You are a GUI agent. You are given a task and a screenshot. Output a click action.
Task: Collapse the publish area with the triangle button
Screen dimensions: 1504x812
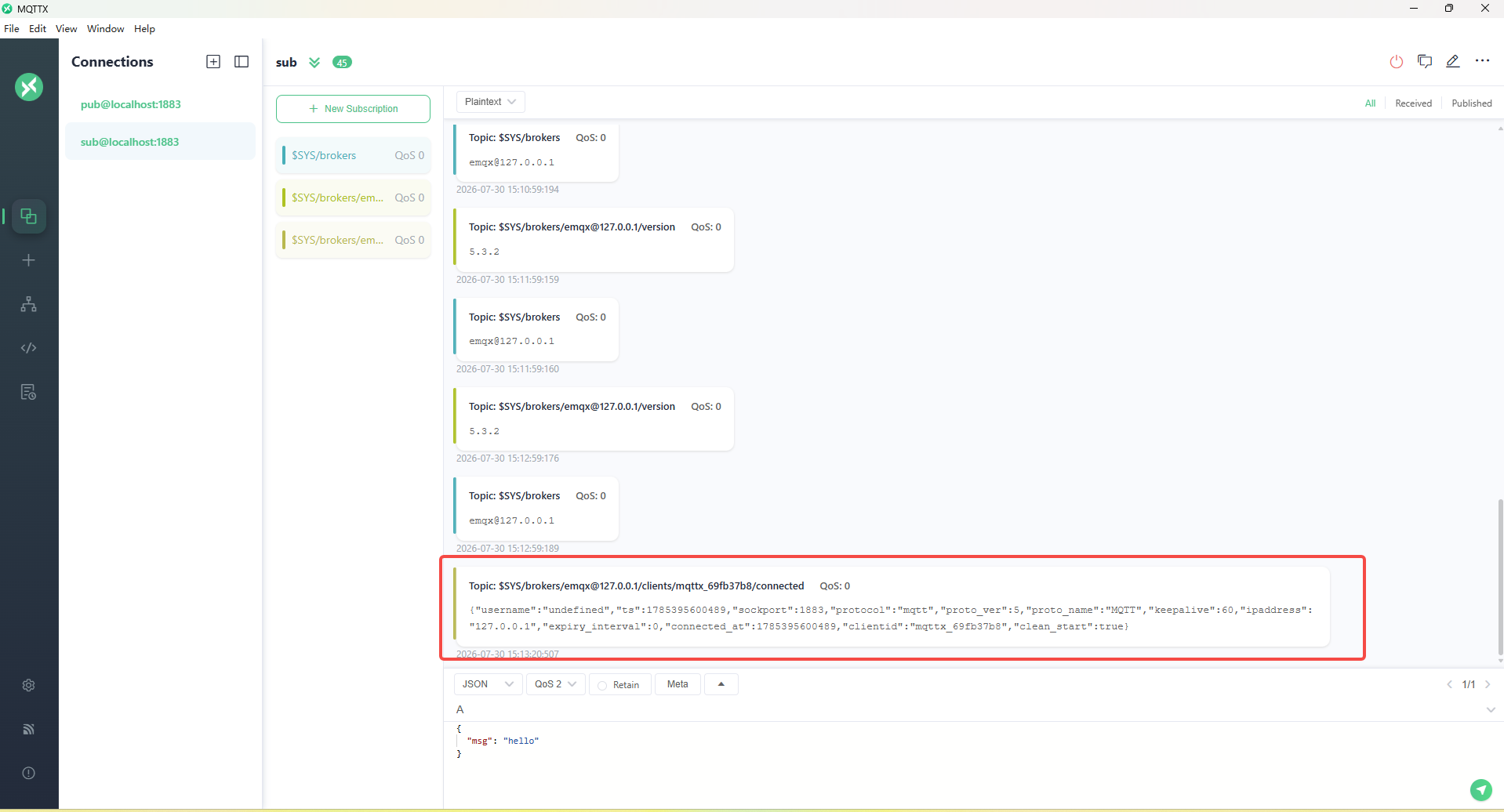(721, 684)
